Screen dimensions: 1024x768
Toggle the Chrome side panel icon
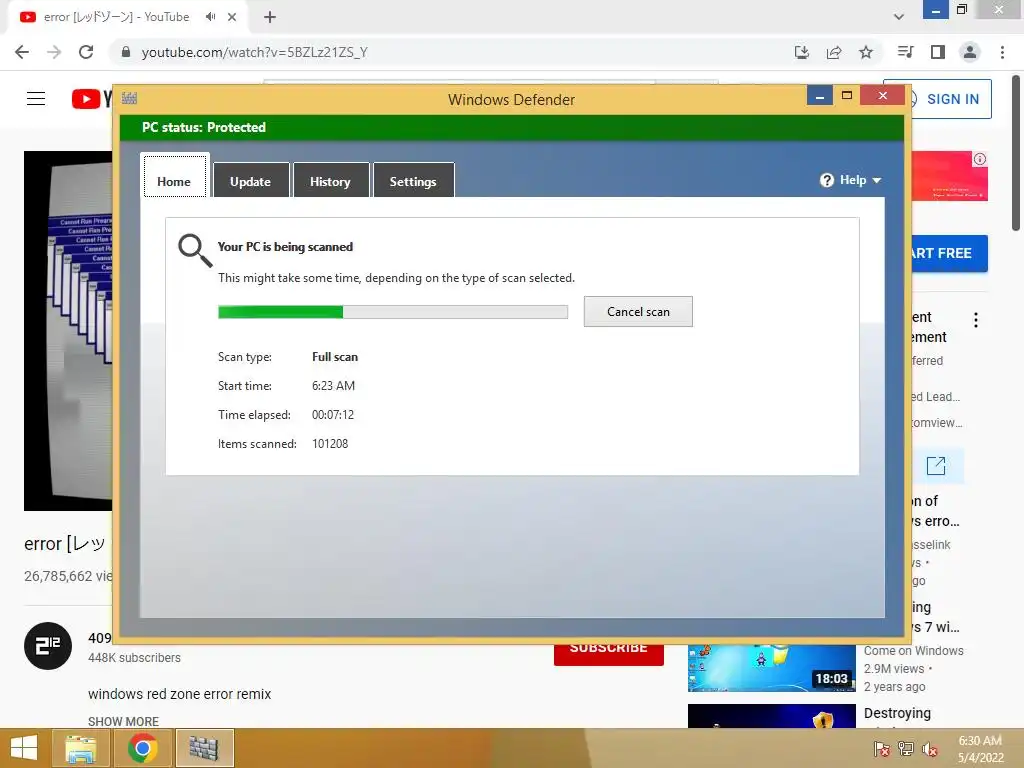938,52
